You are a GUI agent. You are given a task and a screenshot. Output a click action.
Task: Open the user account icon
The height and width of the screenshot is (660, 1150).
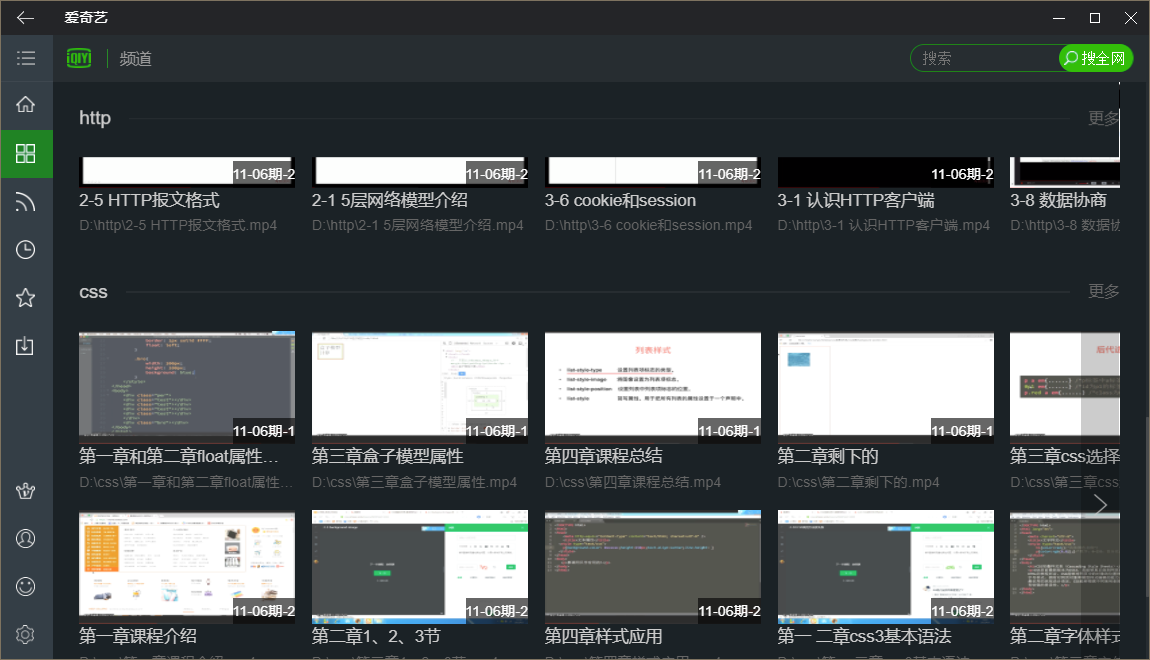[x=26, y=539]
